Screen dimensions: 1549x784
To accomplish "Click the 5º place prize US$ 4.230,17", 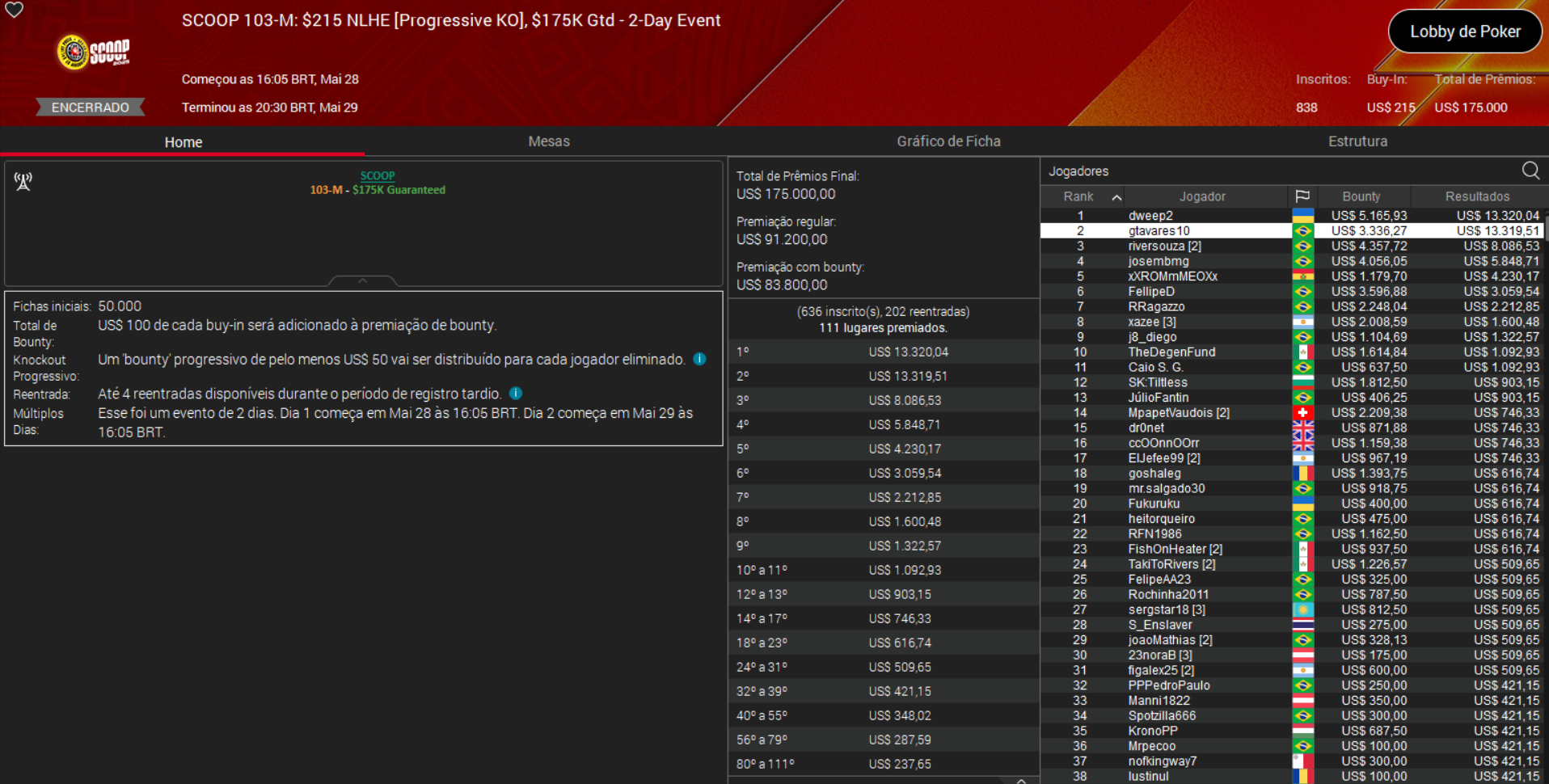I will coord(905,449).
